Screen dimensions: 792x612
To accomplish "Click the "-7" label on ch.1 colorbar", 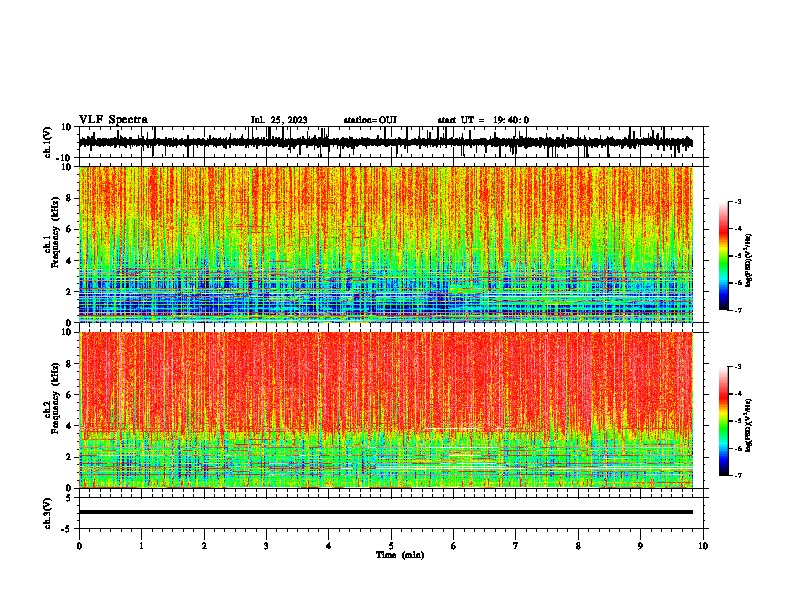I will click(x=737, y=310).
